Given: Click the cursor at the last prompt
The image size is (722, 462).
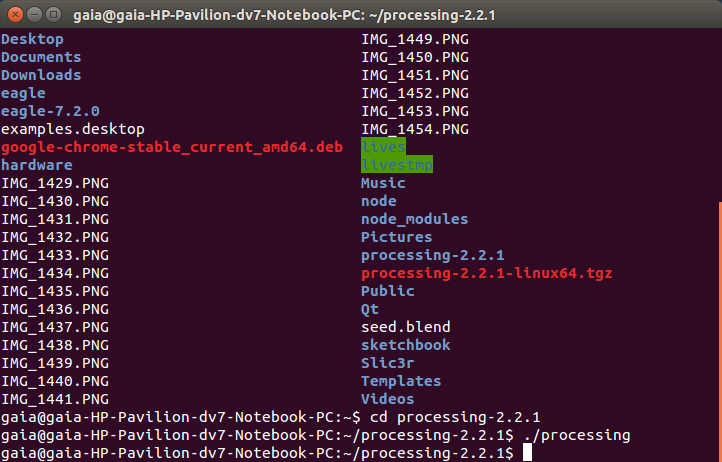Looking at the screenshot, I should pyautogui.click(x=527, y=453).
